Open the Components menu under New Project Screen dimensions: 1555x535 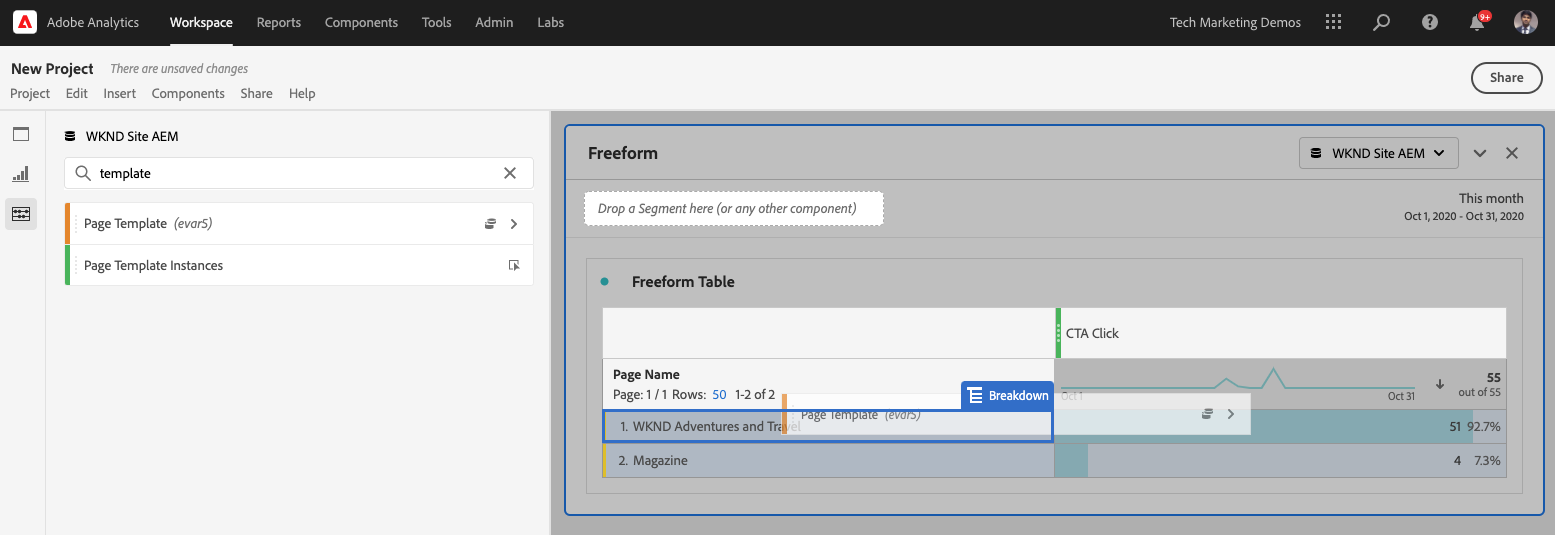(x=188, y=93)
